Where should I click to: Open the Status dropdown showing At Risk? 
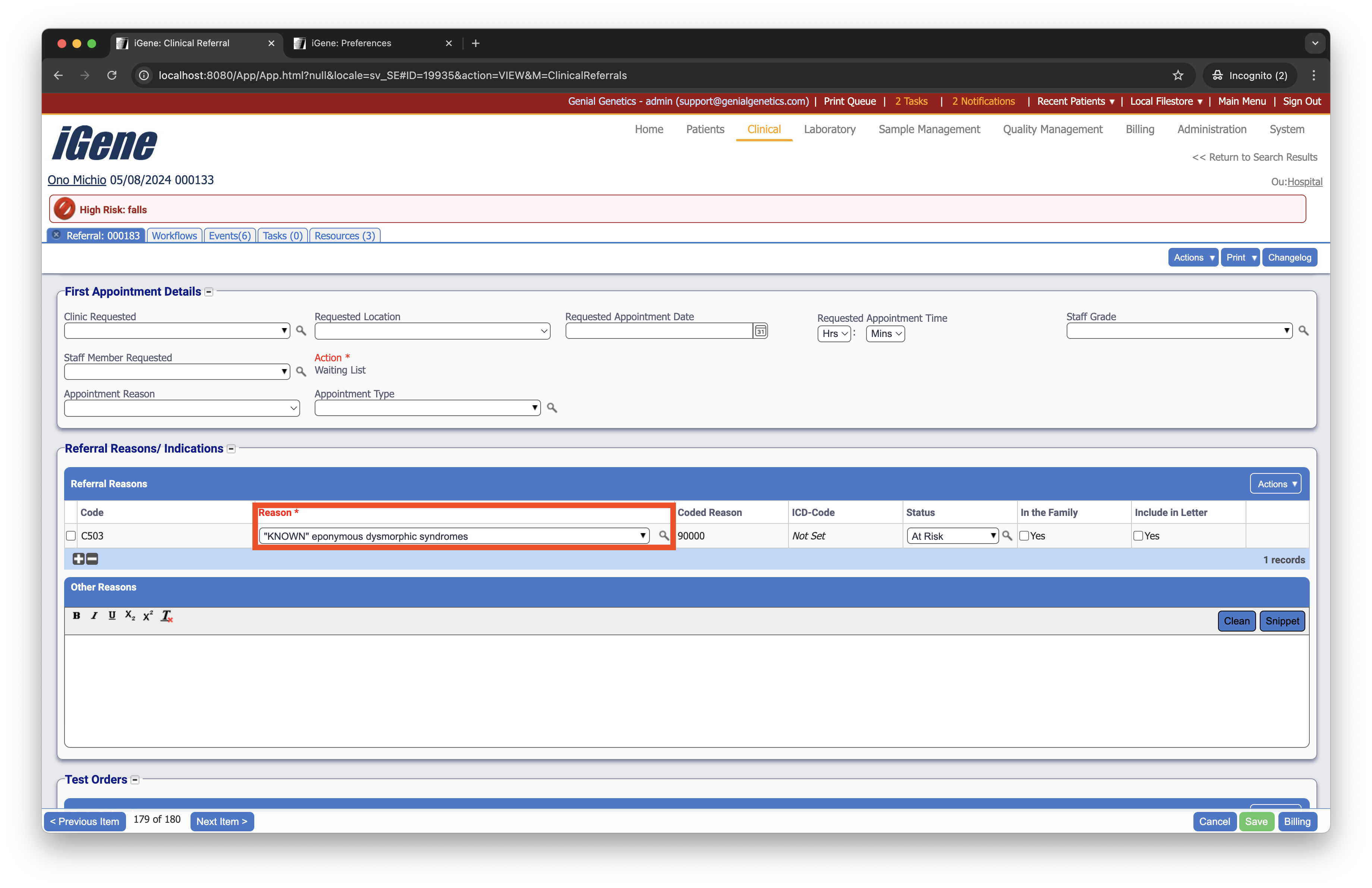point(952,536)
